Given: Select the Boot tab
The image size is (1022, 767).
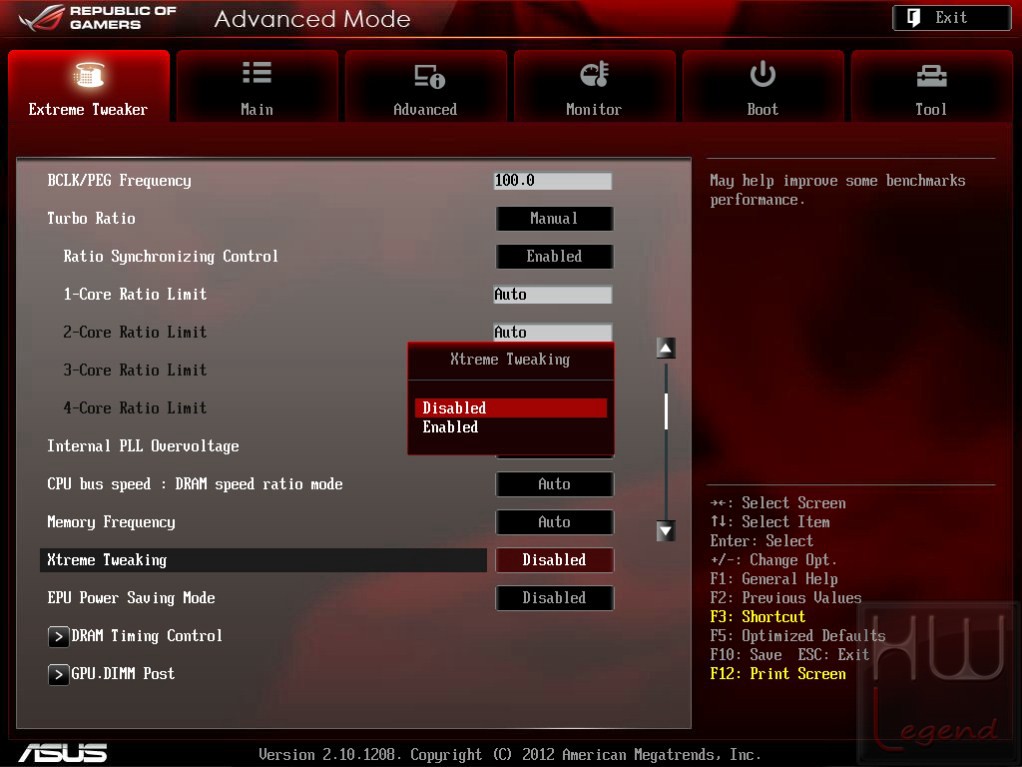Looking at the screenshot, I should coord(763,86).
